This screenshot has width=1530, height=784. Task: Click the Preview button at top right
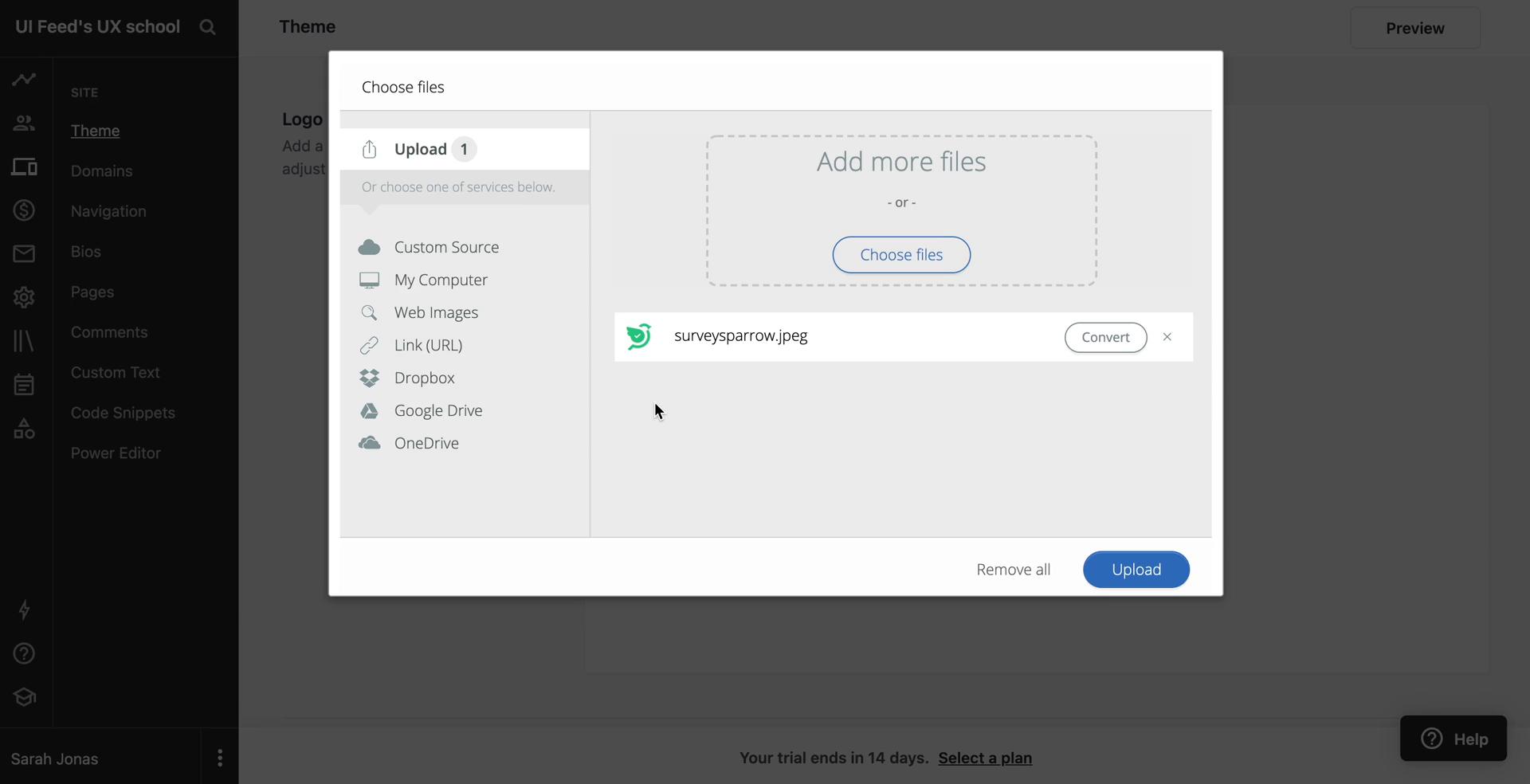tap(1414, 28)
